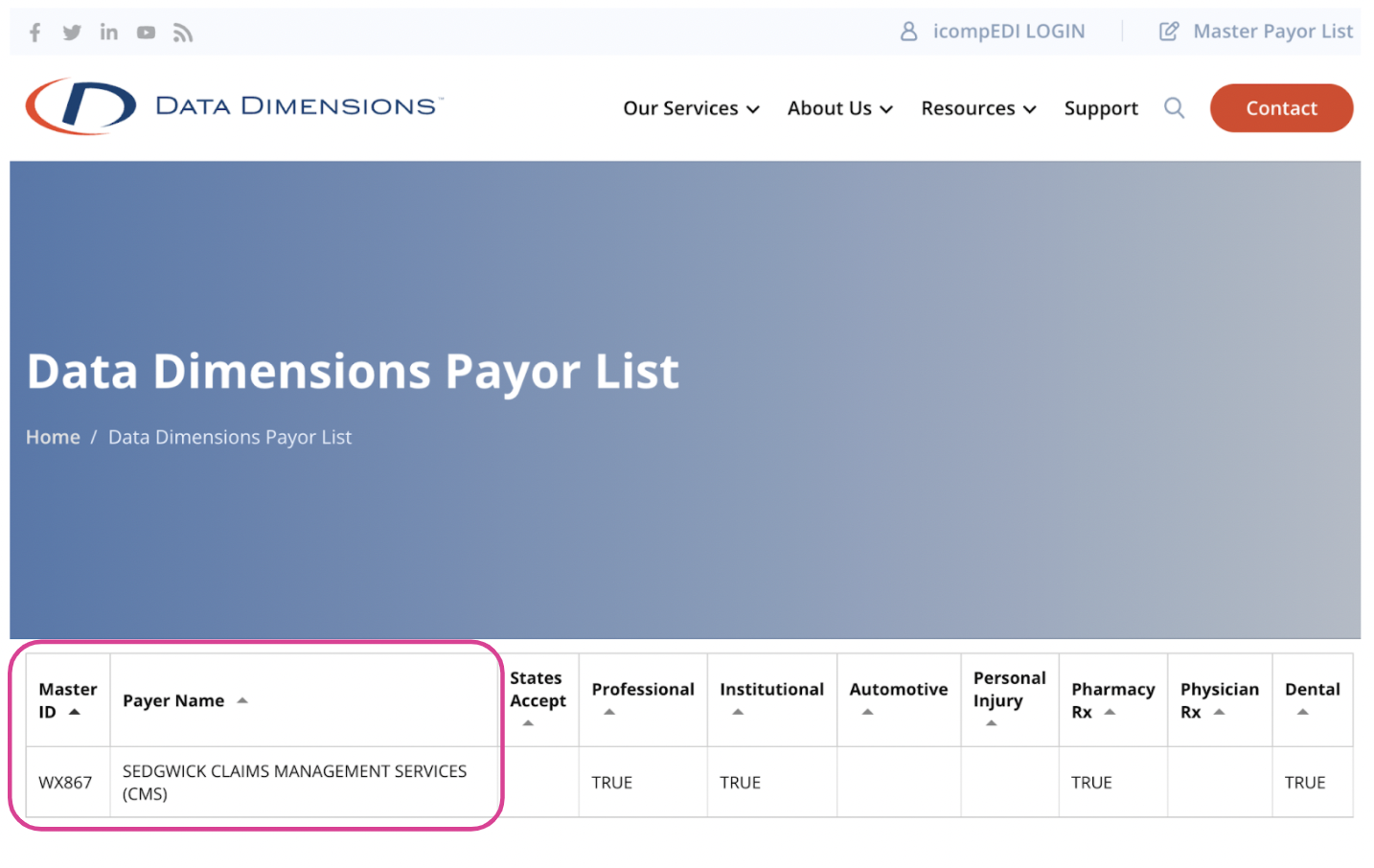
Task: Sort by Institutional column
Action: (771, 700)
